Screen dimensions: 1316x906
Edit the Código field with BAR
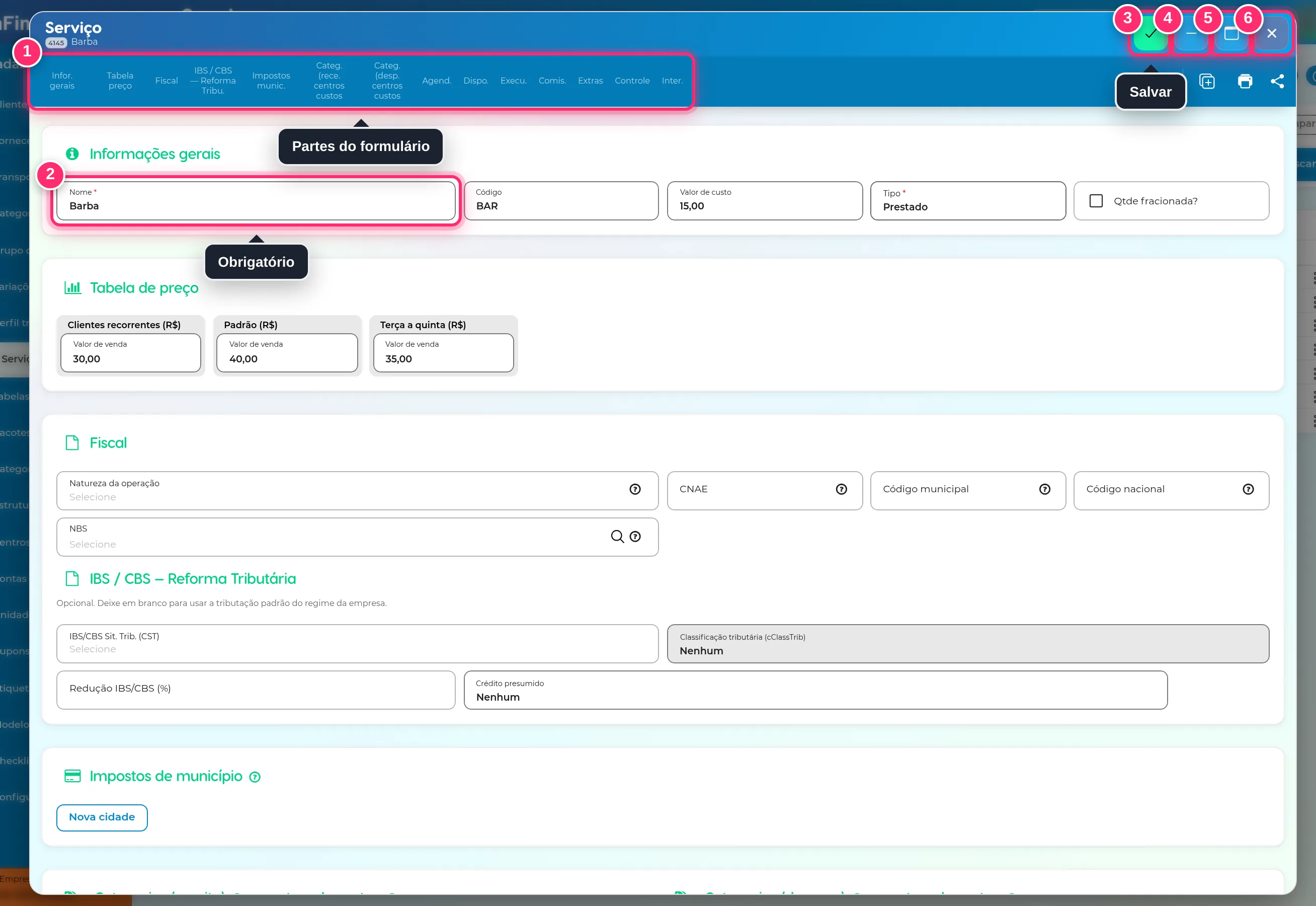pos(561,201)
